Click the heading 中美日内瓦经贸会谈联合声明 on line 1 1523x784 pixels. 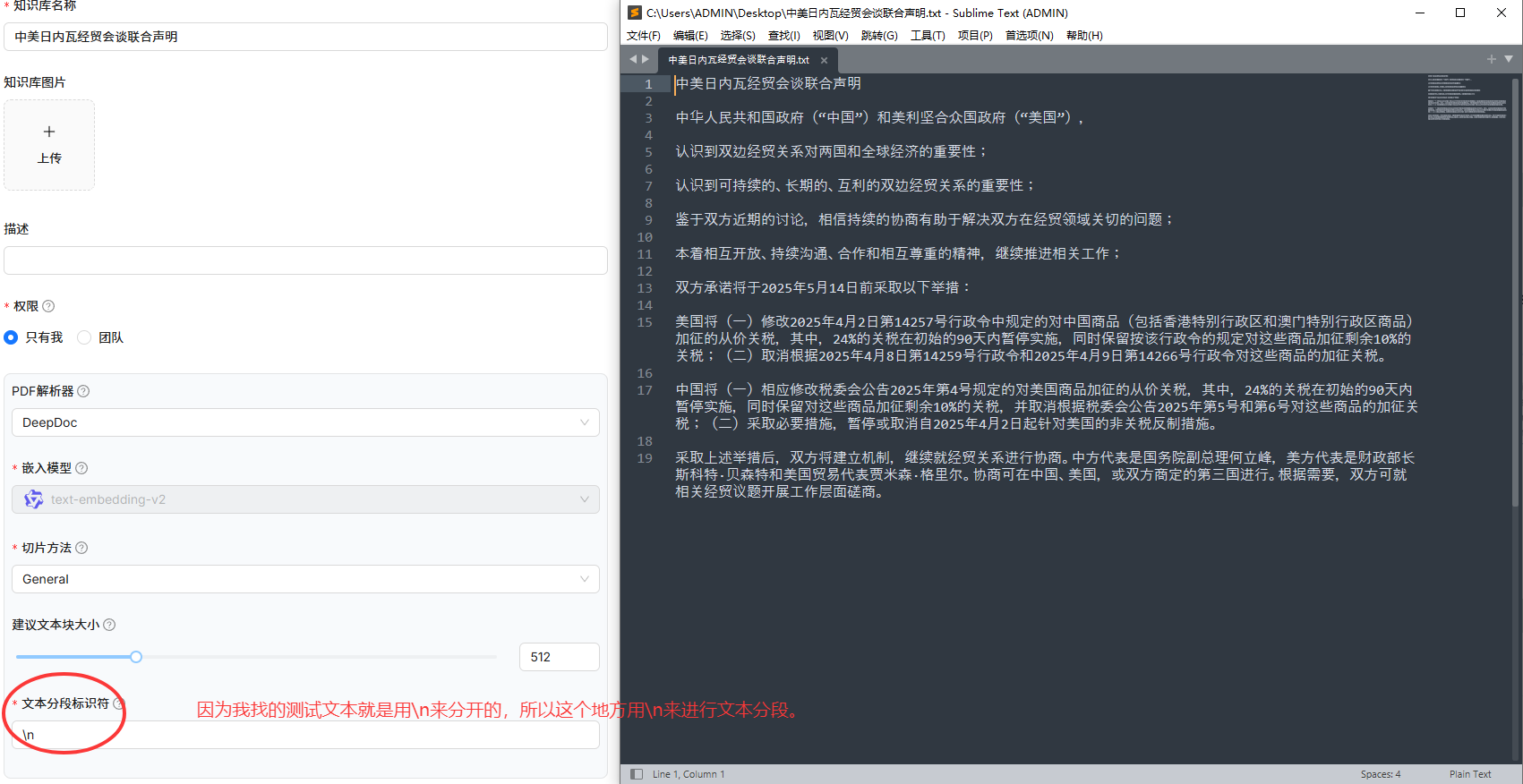point(768,83)
